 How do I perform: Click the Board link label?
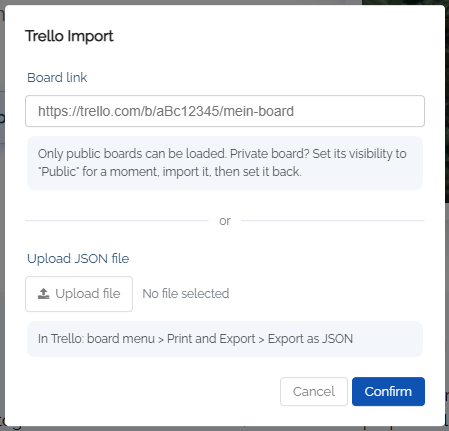tap(57, 78)
